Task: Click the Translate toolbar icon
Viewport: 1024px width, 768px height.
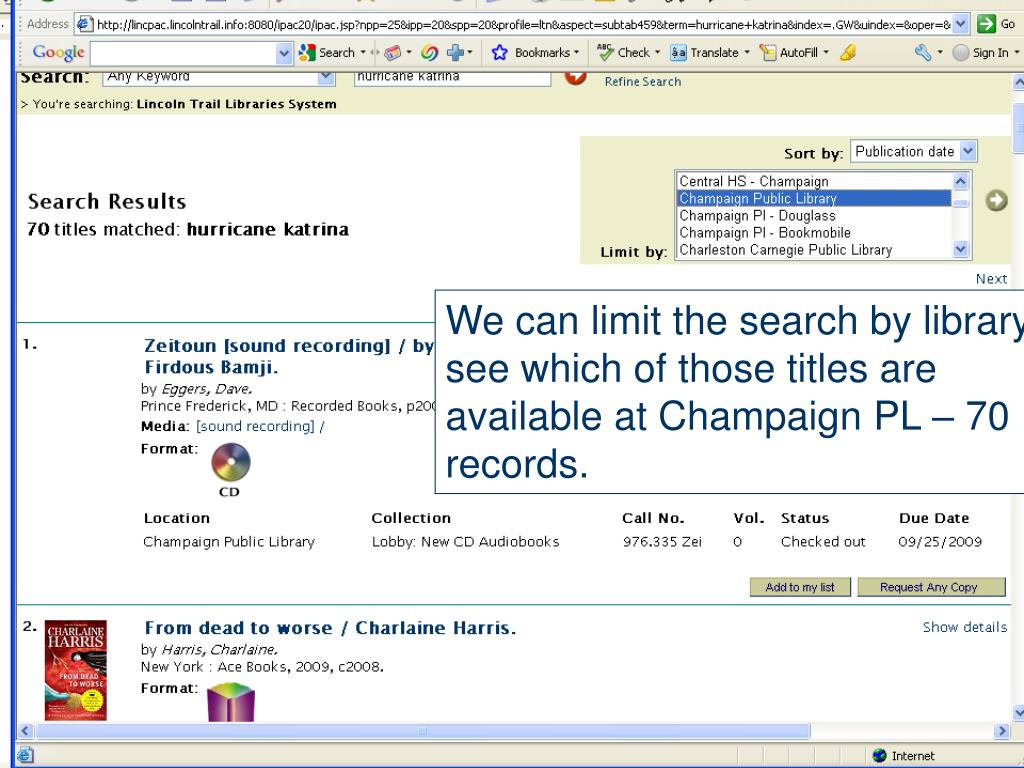Action: 679,52
